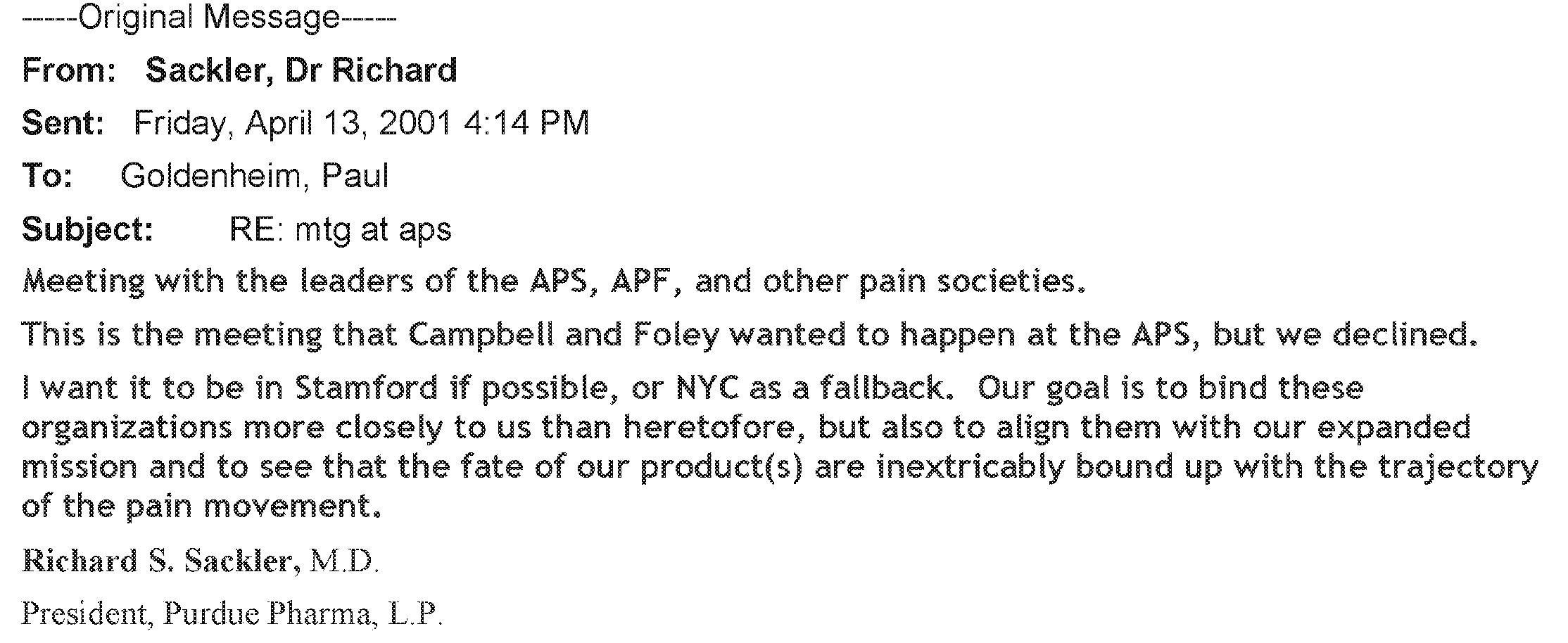The height and width of the screenshot is (643, 1568).
Task: Click the signature "Richard S. Sackler, M.D."
Action: 201,561
